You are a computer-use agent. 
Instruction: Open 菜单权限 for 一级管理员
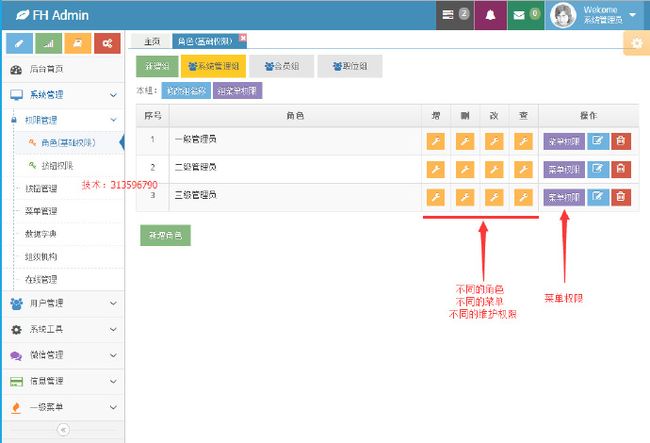(564, 141)
